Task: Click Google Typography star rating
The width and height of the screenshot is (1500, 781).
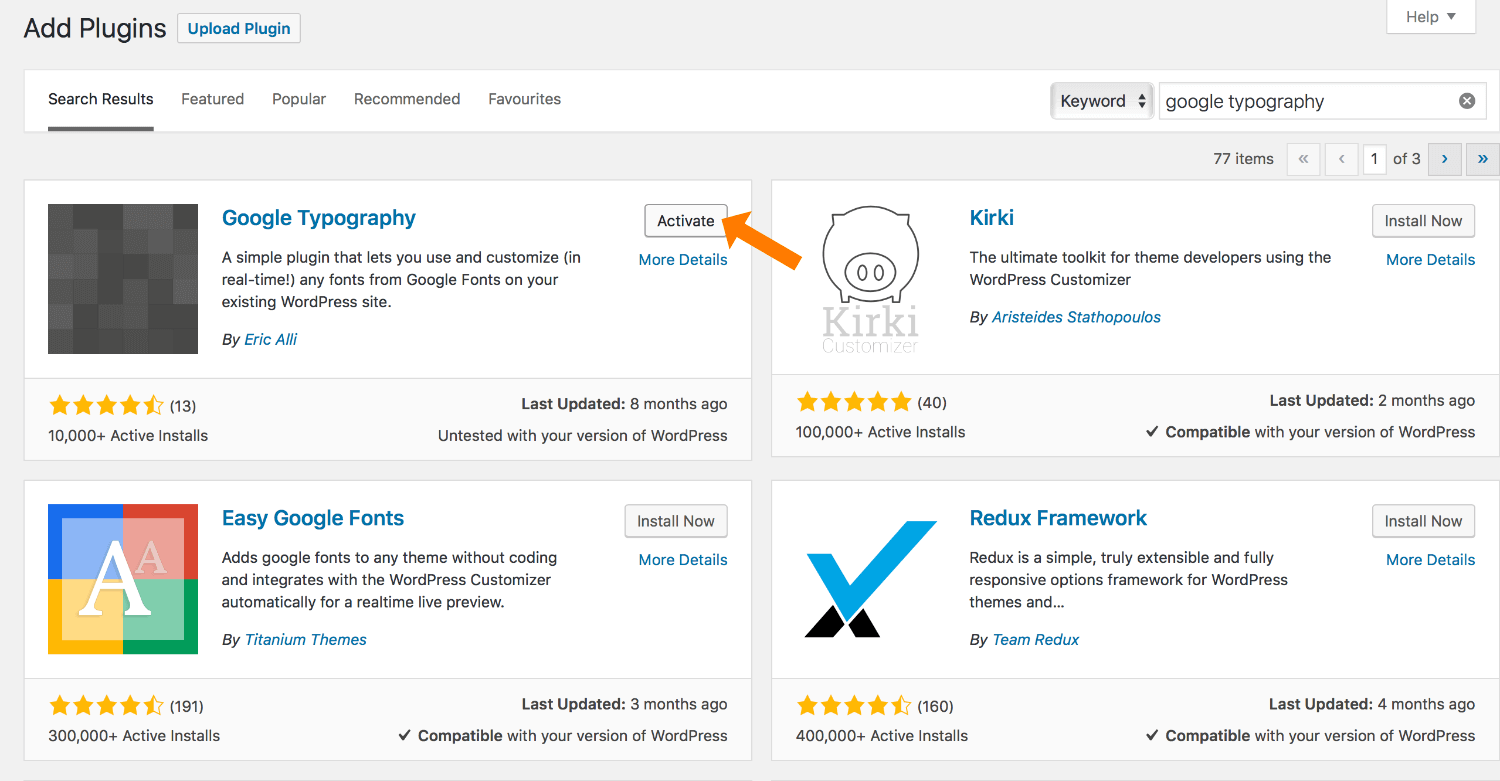Action: click(x=106, y=405)
